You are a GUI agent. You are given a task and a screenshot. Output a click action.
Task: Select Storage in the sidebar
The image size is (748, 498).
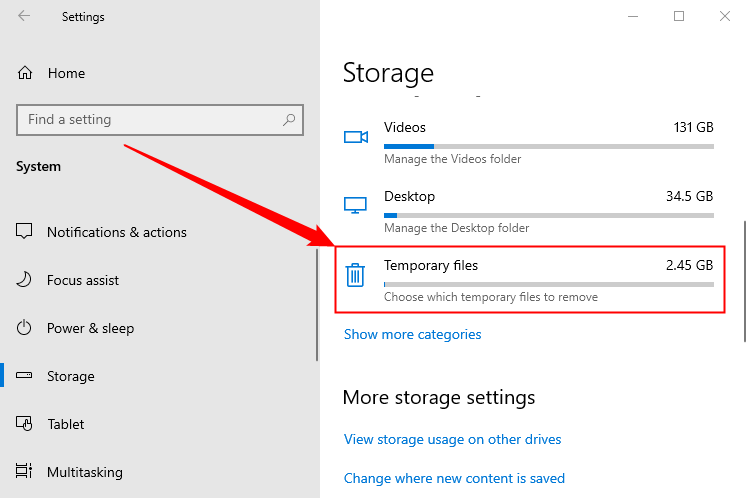coord(70,376)
